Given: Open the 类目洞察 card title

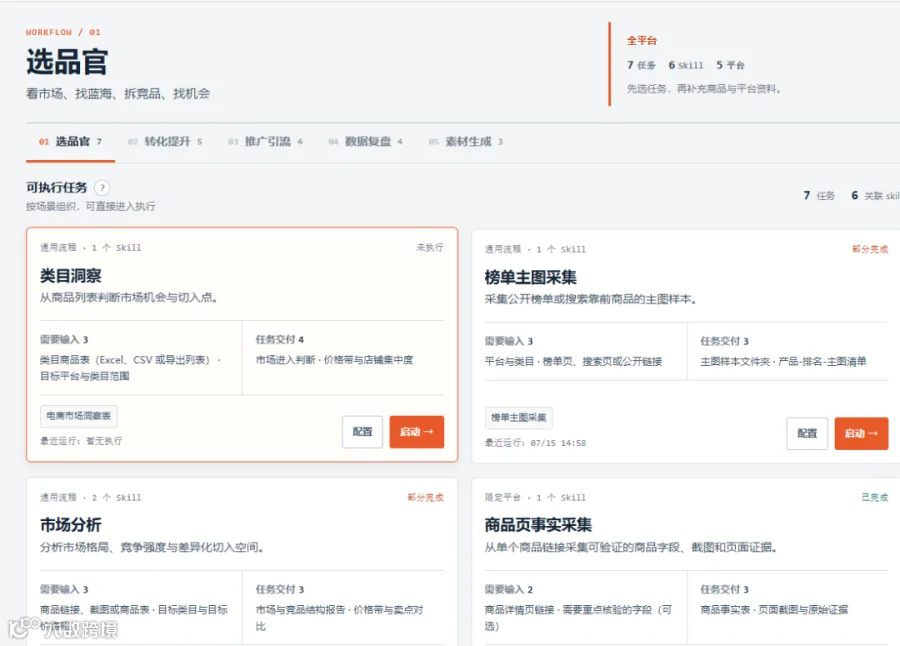Looking at the screenshot, I should (71, 276).
